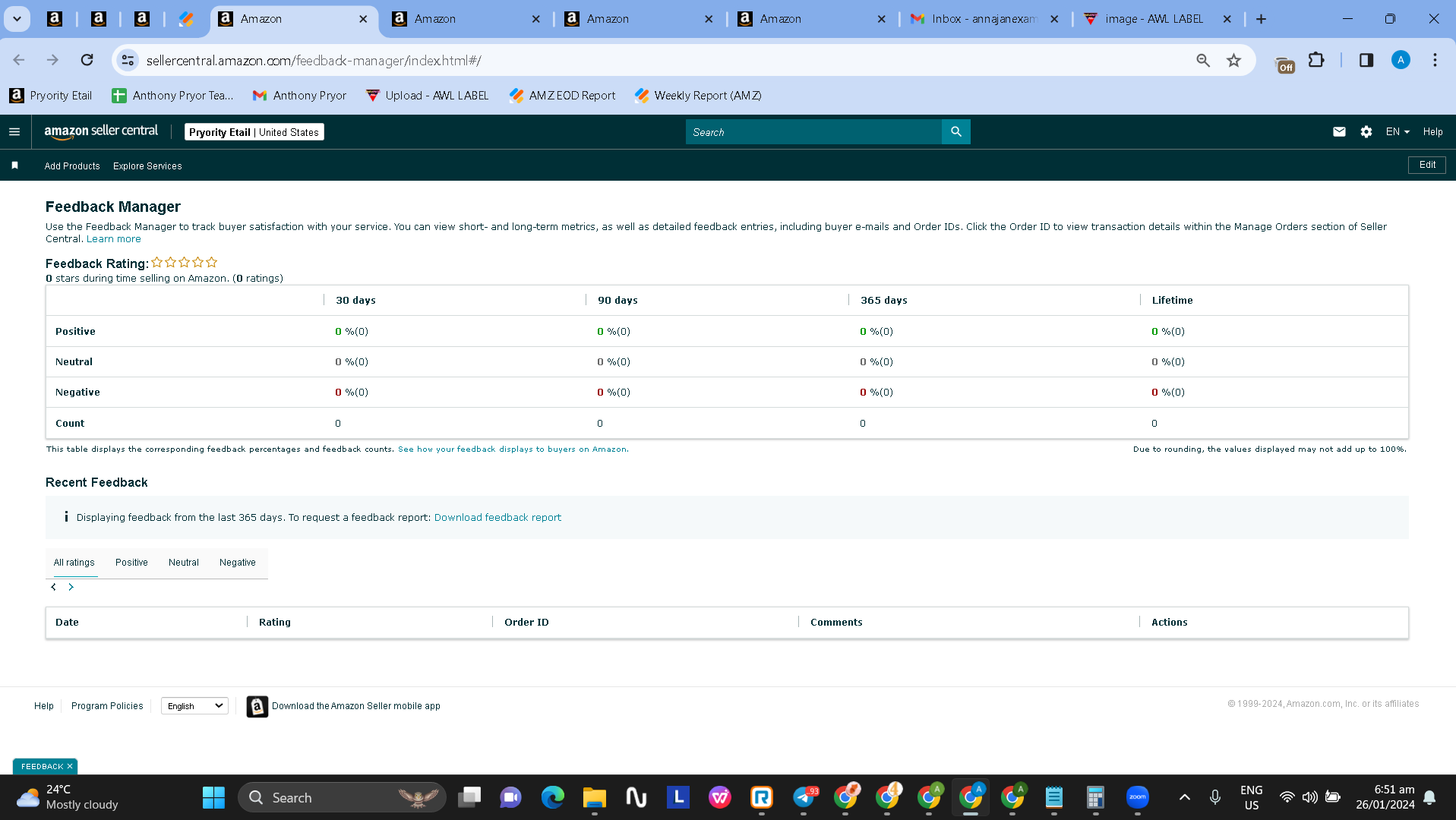Click Download feedback report link
The height and width of the screenshot is (820, 1456).
497,518
